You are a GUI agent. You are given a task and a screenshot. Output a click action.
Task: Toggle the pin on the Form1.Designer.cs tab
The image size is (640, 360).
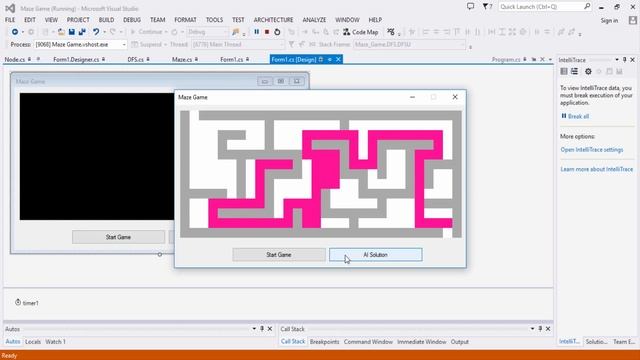tap(104, 60)
